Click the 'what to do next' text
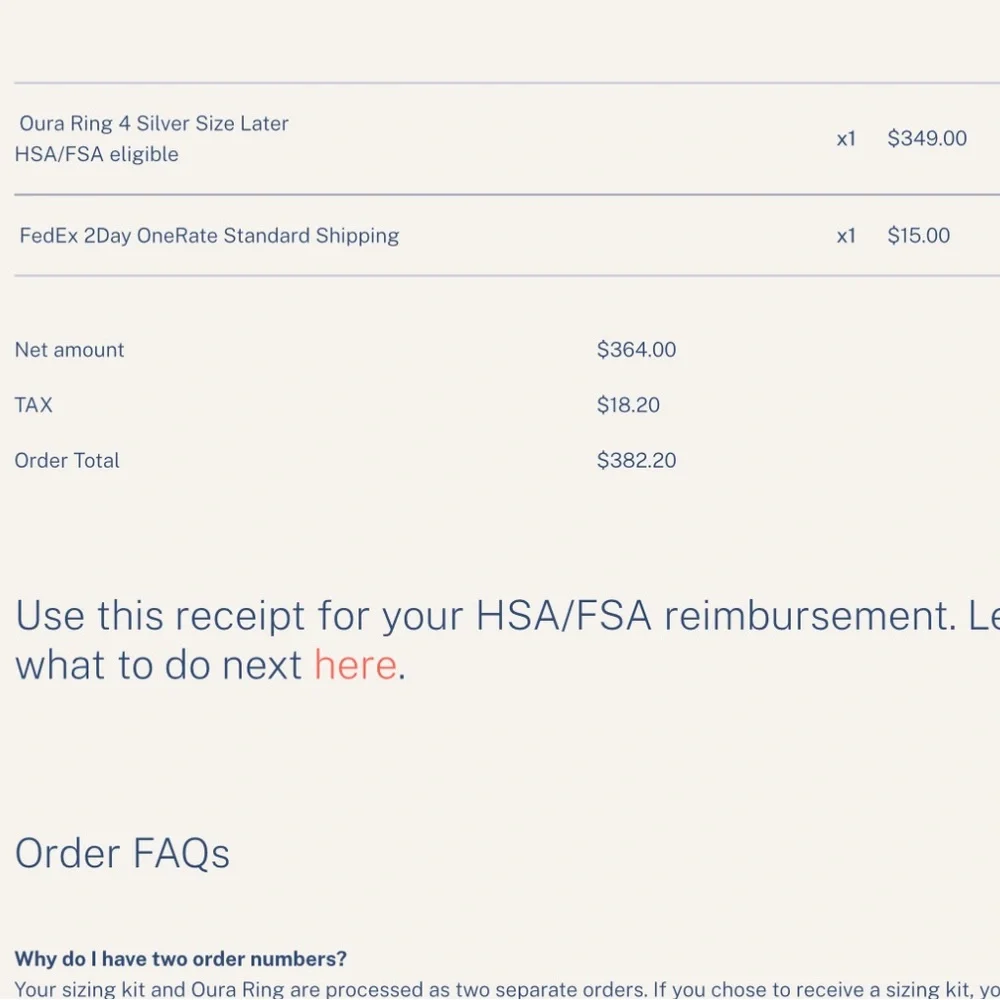The image size is (1000, 1000). point(158,665)
